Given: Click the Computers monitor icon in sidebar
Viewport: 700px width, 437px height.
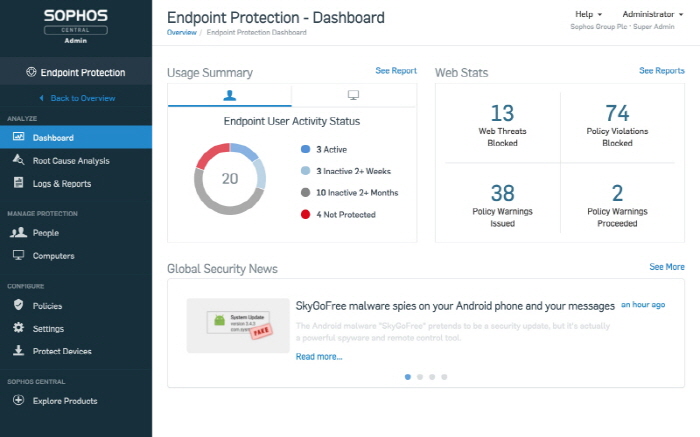Looking at the screenshot, I should click(18, 255).
